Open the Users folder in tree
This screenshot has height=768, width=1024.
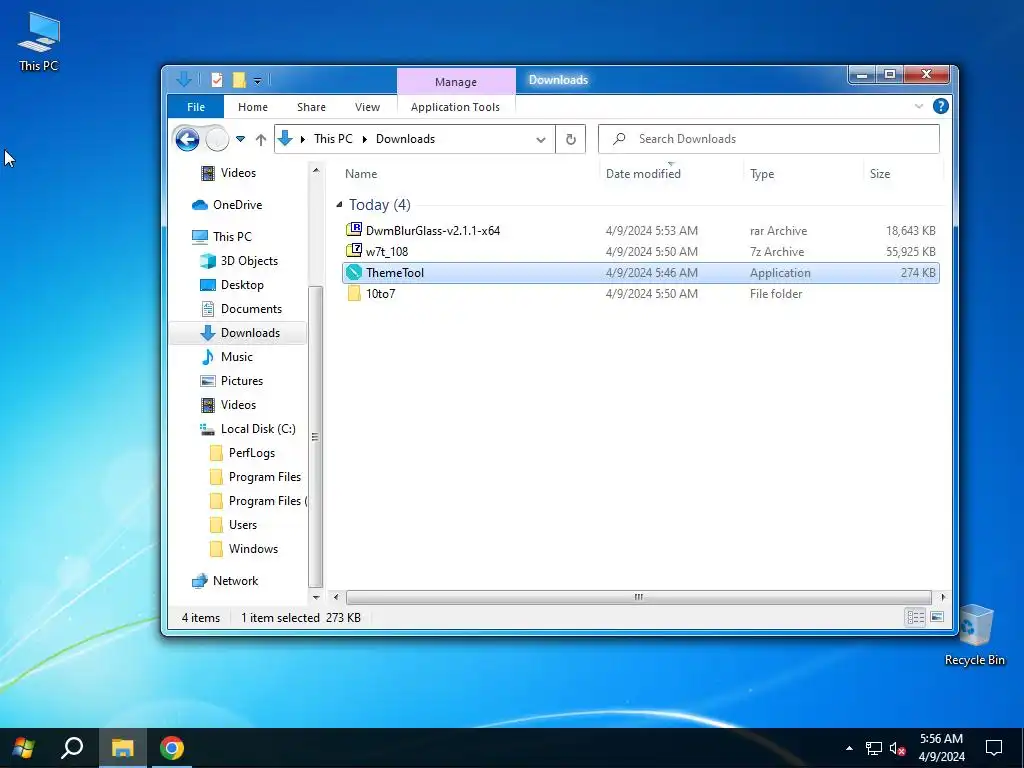(x=242, y=525)
